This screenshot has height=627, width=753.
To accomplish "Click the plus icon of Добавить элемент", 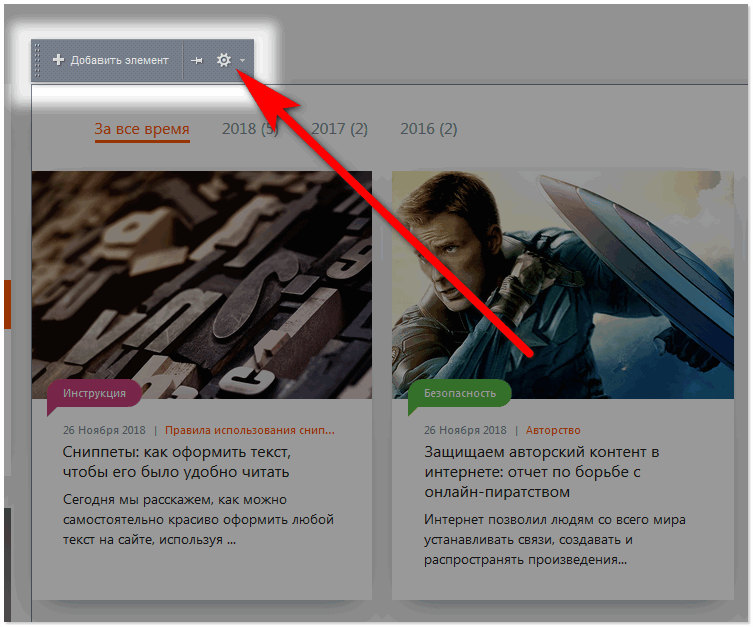I will tap(58, 60).
